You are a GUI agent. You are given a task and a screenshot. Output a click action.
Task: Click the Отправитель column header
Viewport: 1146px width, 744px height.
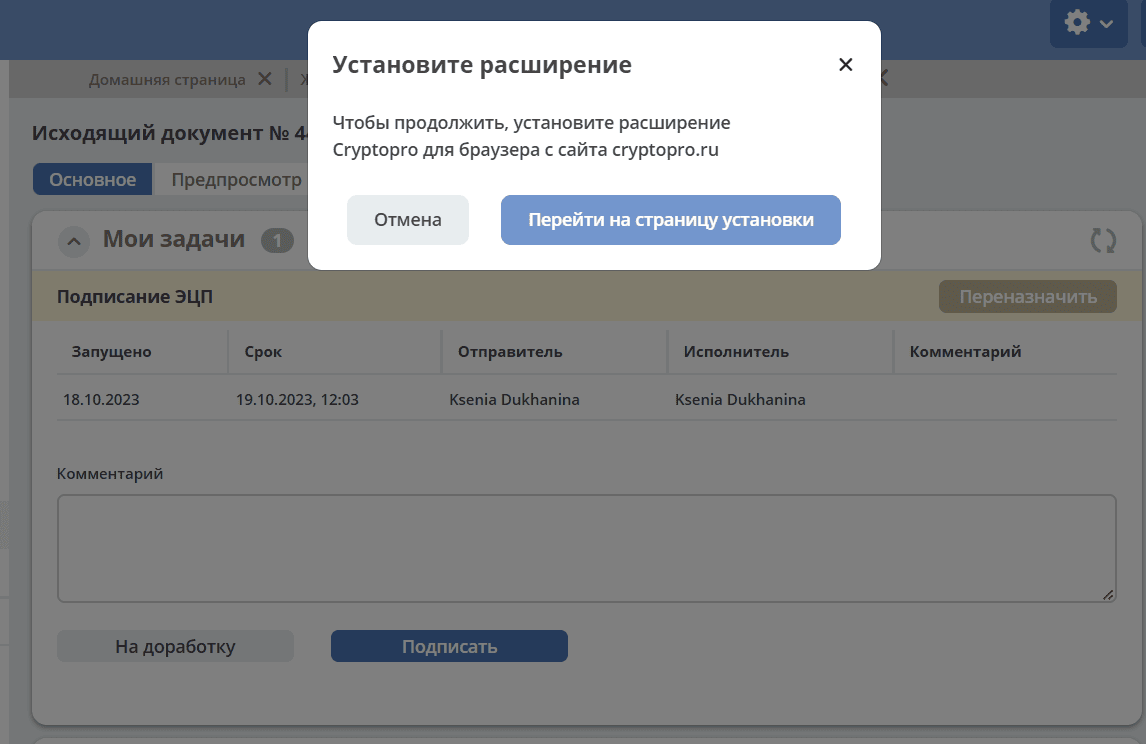point(510,352)
